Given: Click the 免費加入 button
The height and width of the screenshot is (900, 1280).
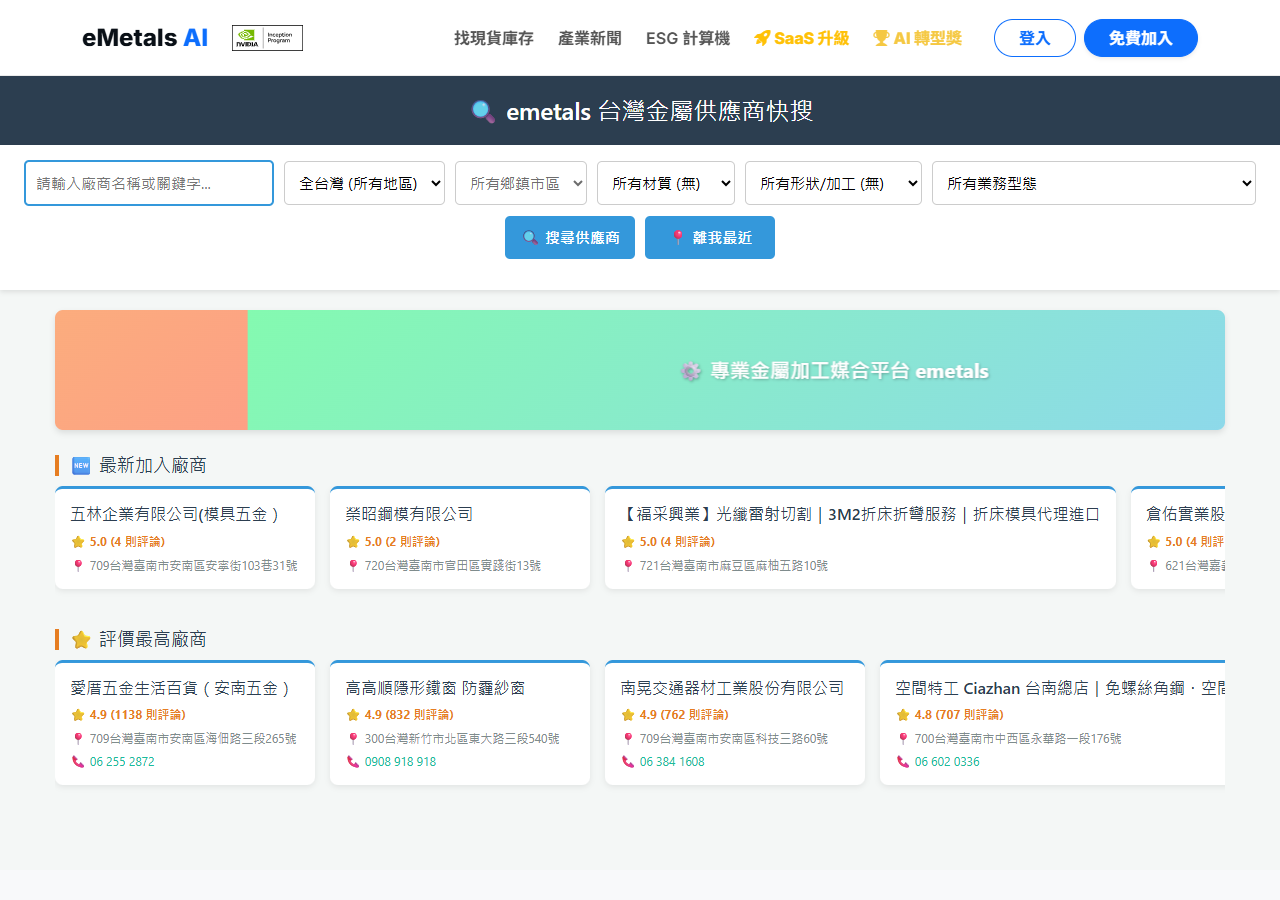Looking at the screenshot, I should (1141, 38).
